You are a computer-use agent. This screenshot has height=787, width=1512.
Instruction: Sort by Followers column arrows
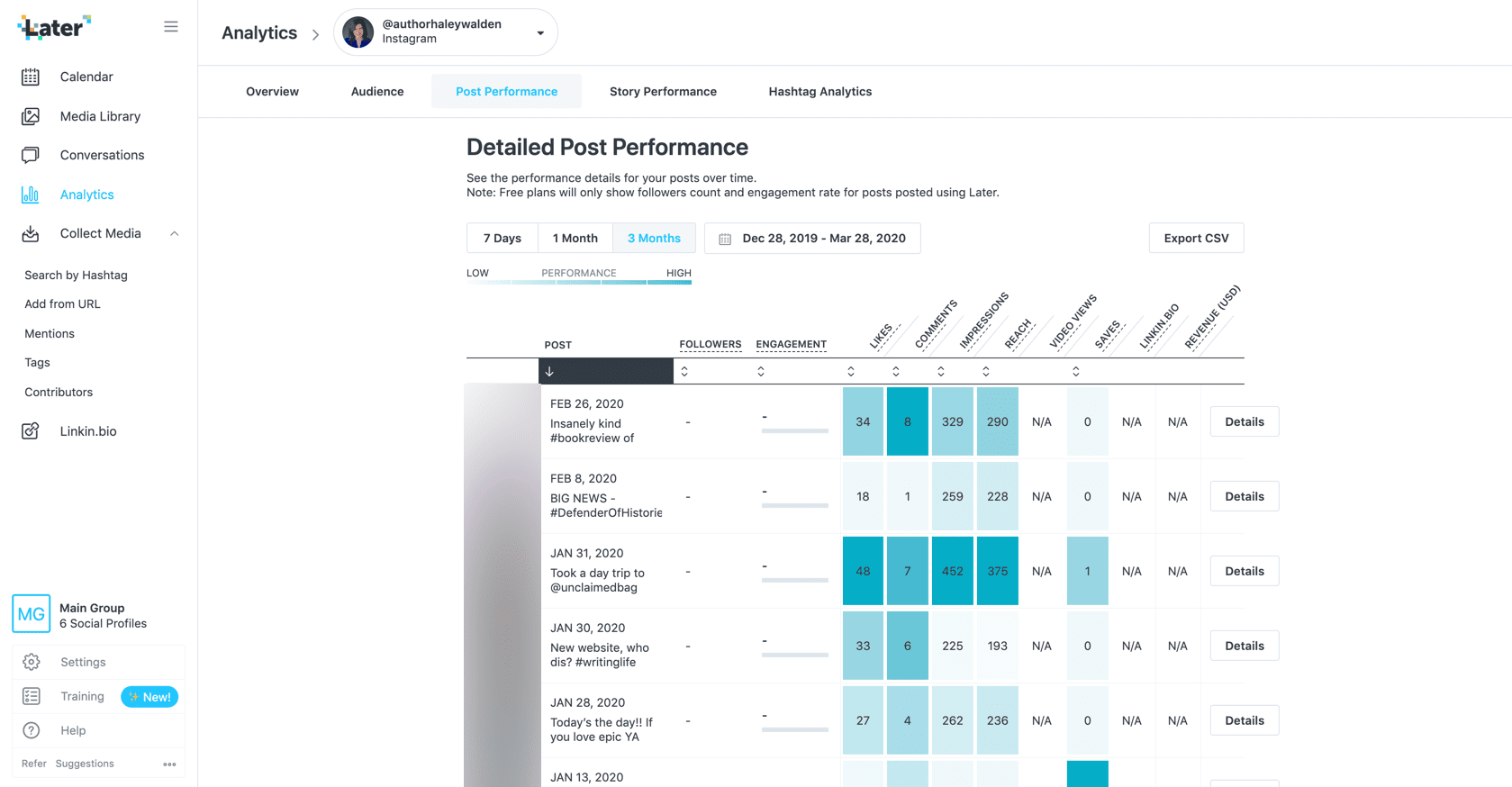click(684, 371)
